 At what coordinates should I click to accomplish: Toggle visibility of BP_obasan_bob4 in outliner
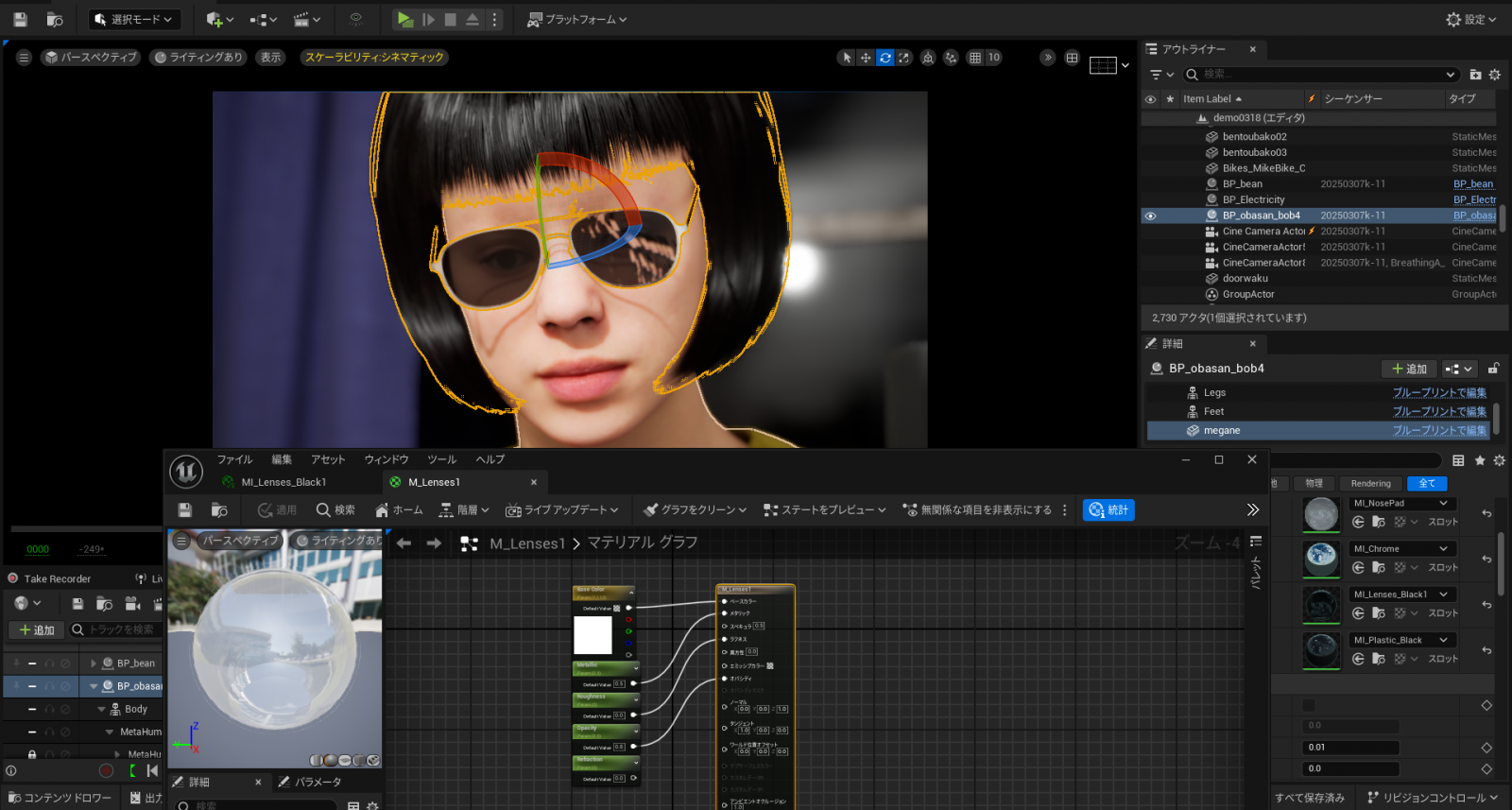1150,215
